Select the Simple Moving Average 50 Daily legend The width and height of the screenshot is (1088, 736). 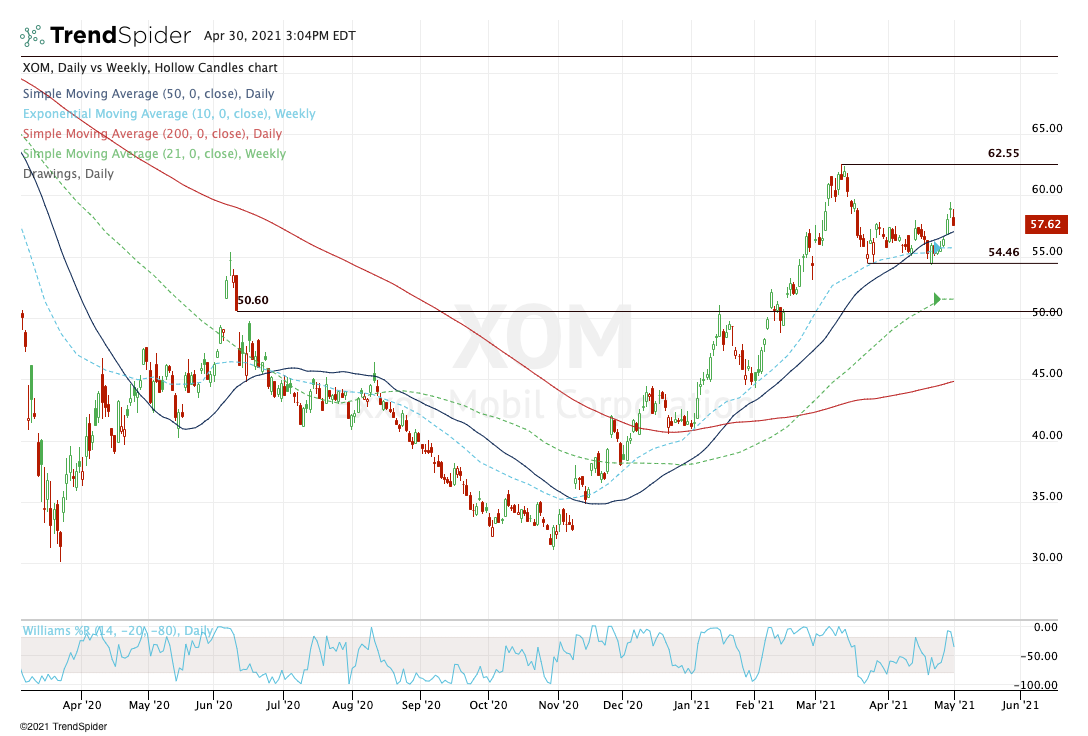tap(148, 94)
